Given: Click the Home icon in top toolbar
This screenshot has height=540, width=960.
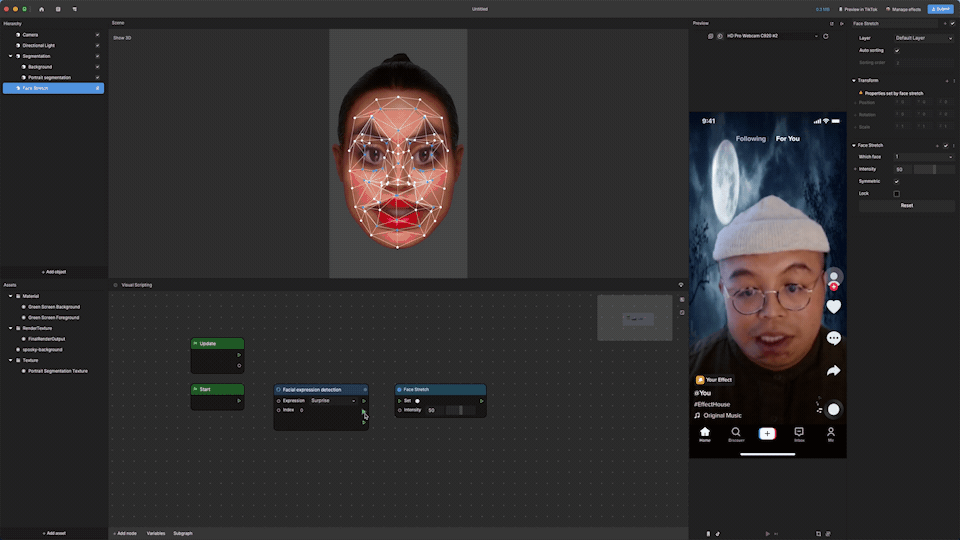Looking at the screenshot, I should [41, 9].
